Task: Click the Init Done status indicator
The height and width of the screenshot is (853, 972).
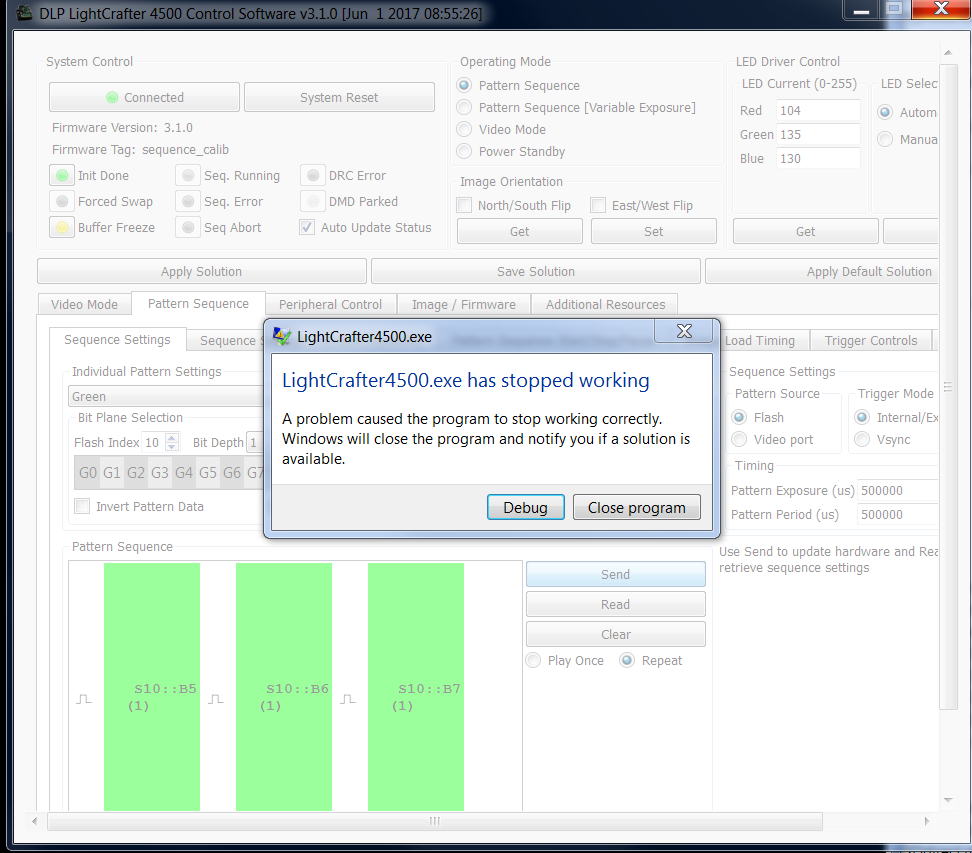Action: [62, 175]
